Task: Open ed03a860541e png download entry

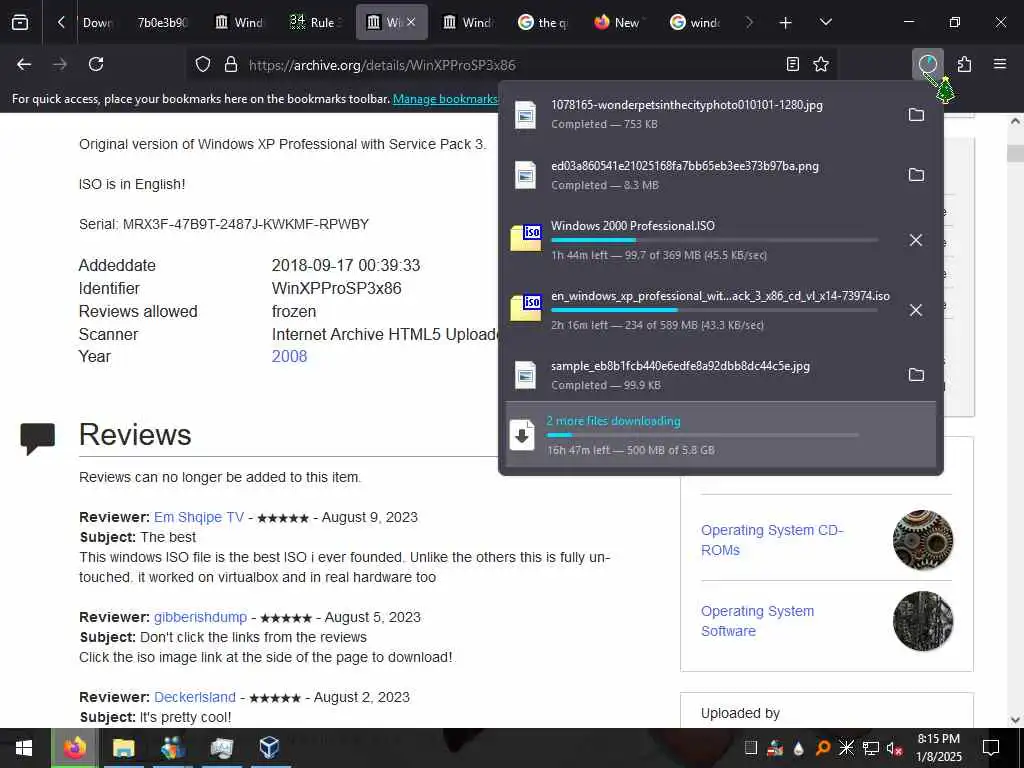Action: (701, 175)
